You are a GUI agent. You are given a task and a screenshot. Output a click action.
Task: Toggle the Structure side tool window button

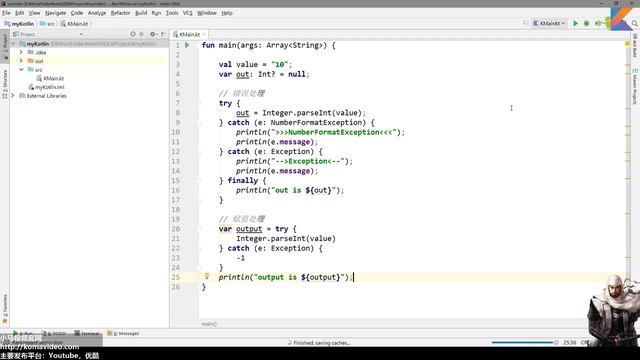click(5, 84)
